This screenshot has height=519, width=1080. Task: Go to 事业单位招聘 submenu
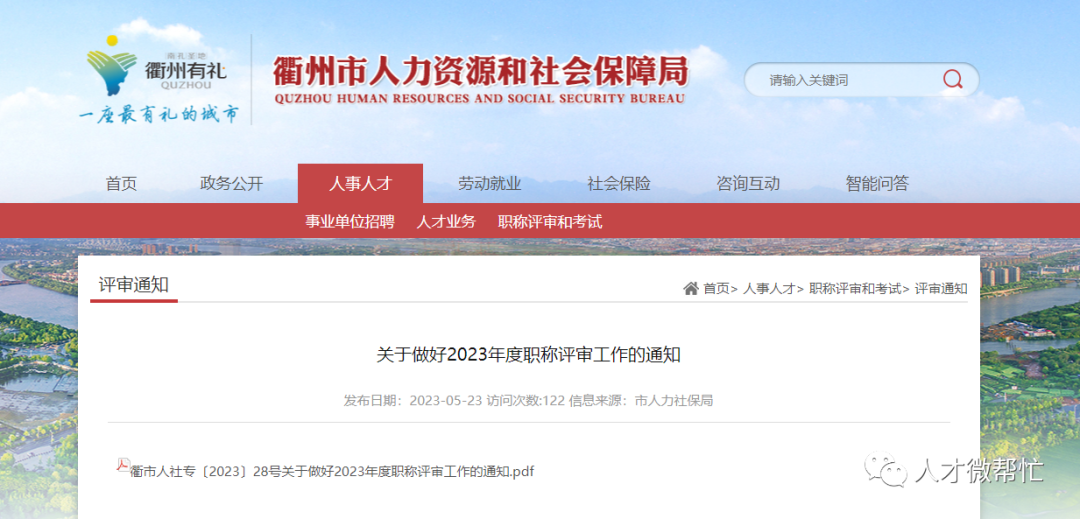coord(350,222)
